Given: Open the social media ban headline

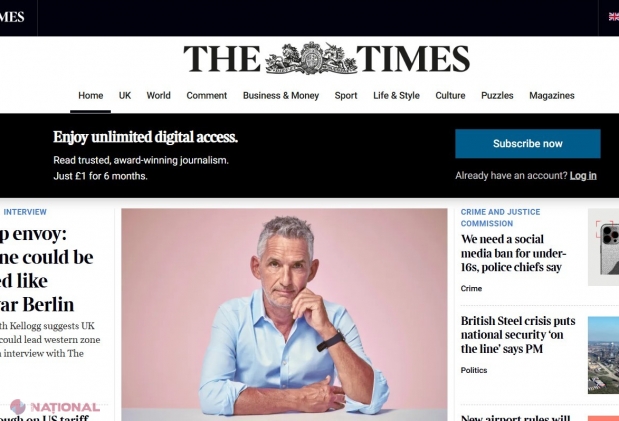Looking at the screenshot, I should click(513, 253).
